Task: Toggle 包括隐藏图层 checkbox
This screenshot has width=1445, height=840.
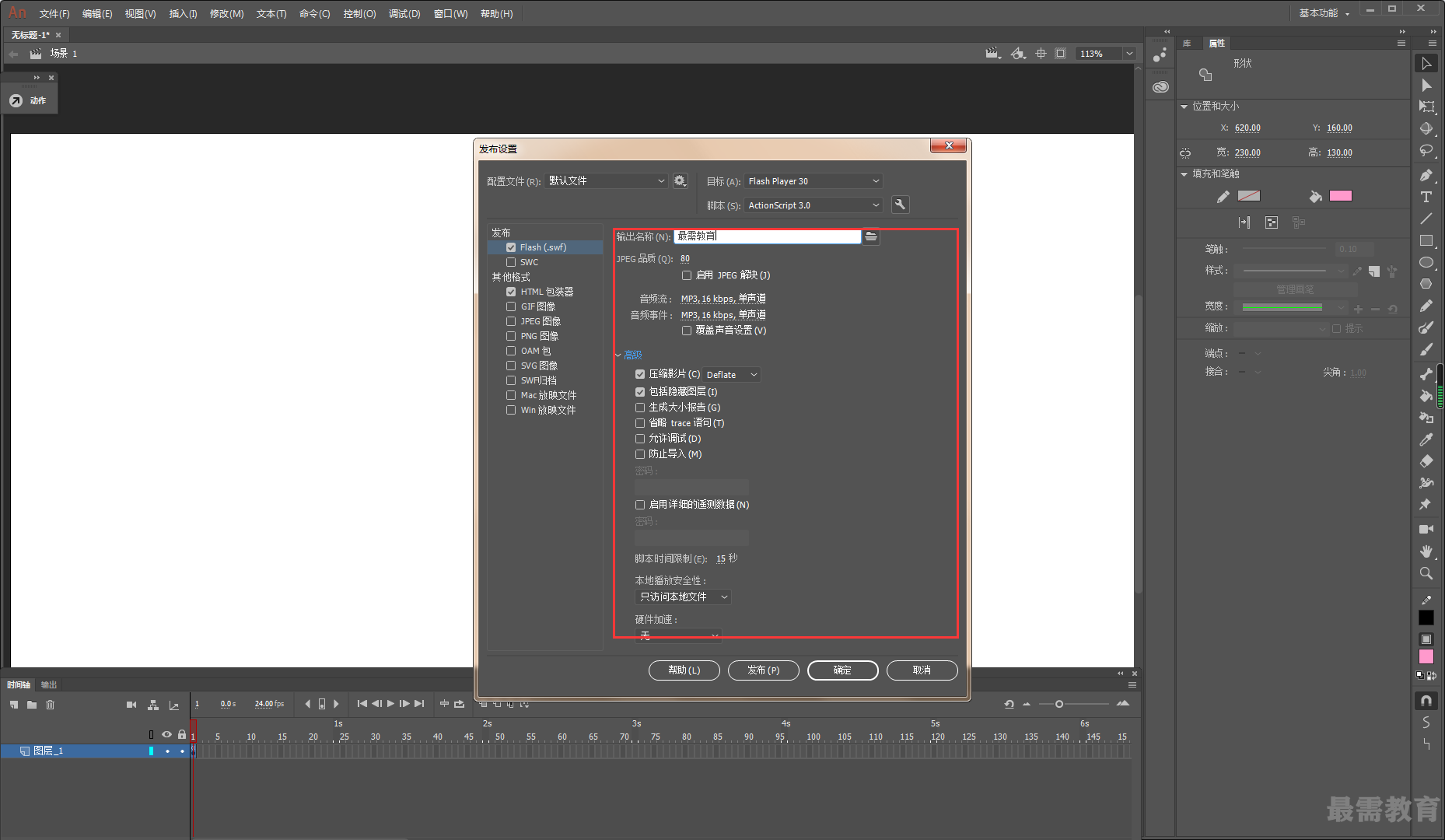Action: 640,392
